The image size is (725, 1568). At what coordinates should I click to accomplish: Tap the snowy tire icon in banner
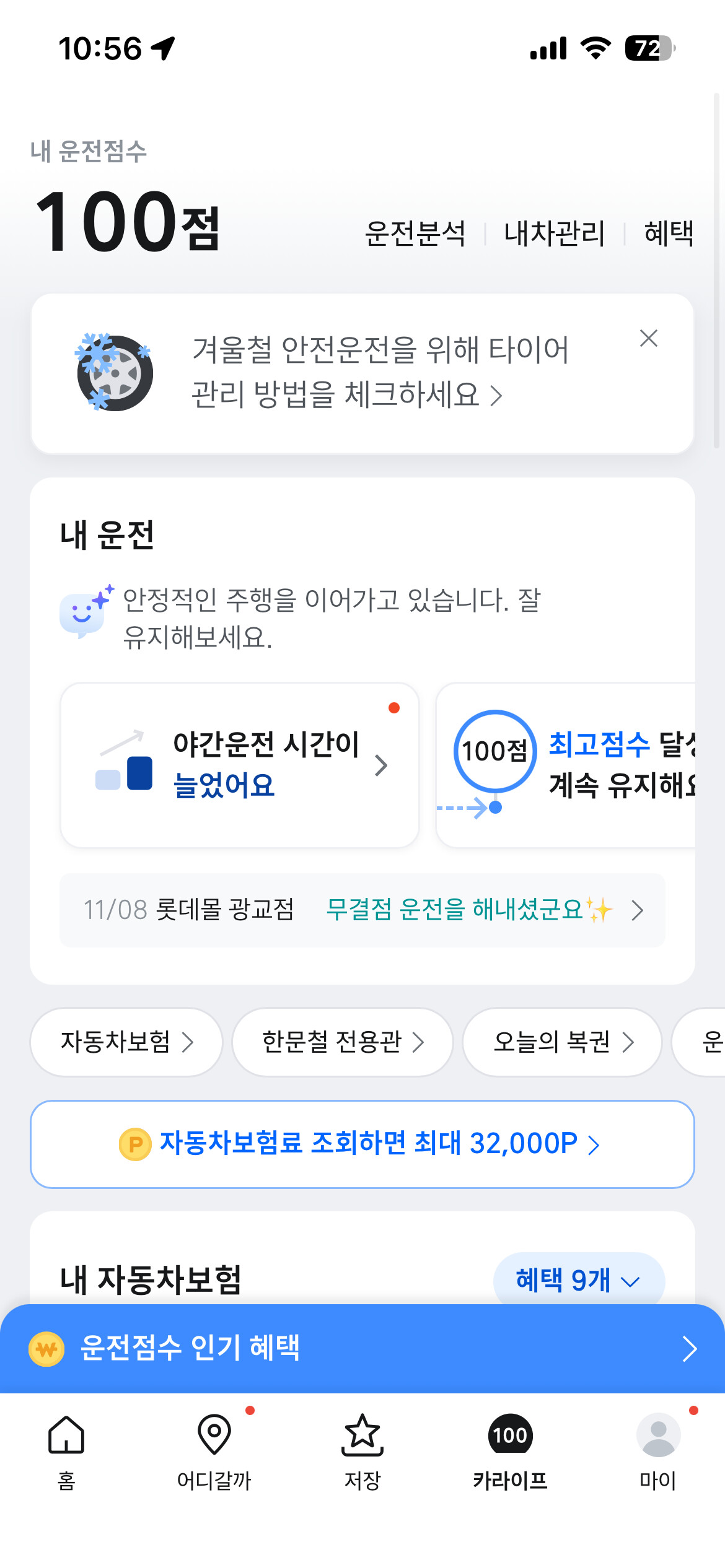click(114, 372)
